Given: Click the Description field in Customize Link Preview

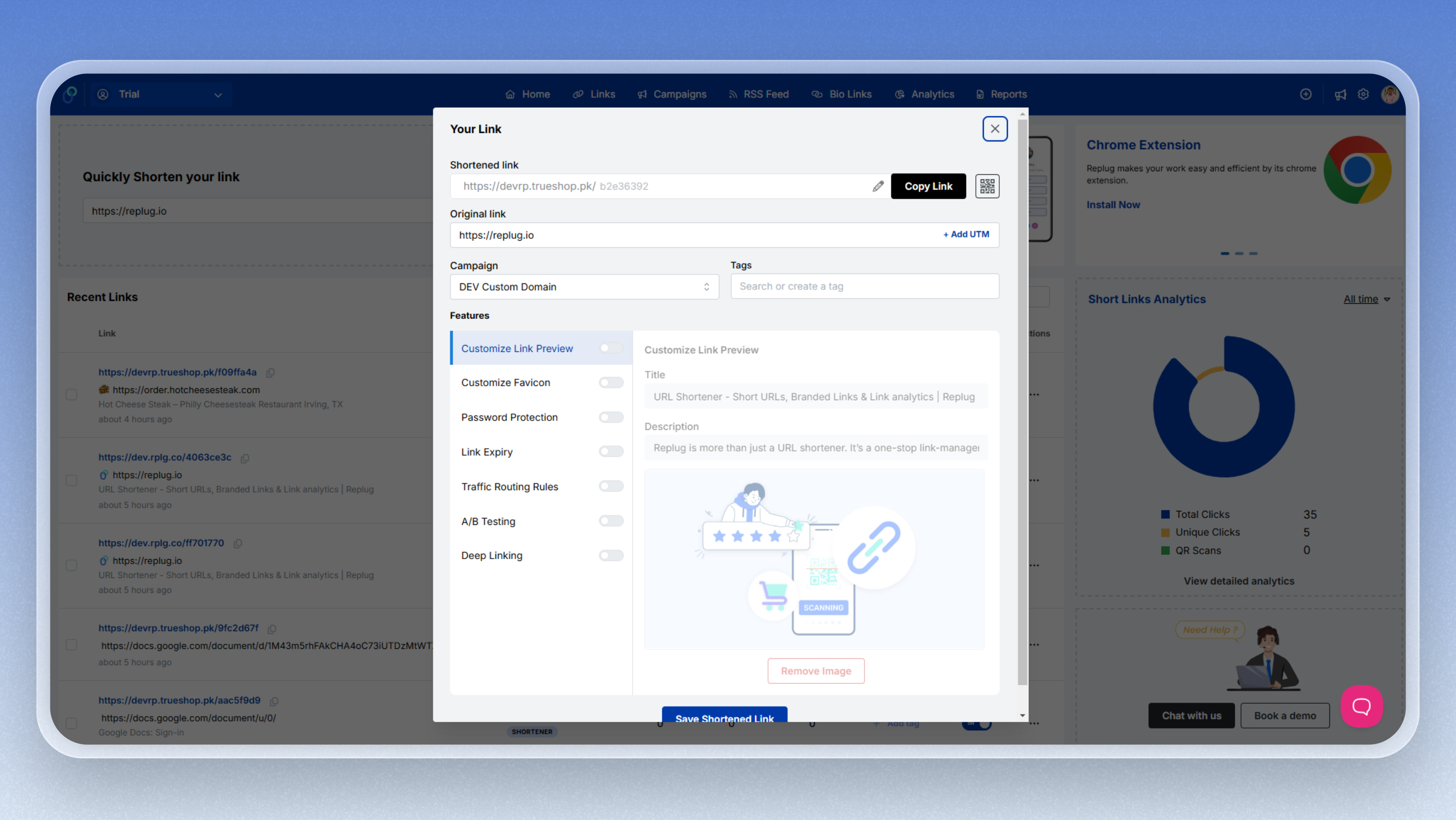Looking at the screenshot, I should 815,447.
